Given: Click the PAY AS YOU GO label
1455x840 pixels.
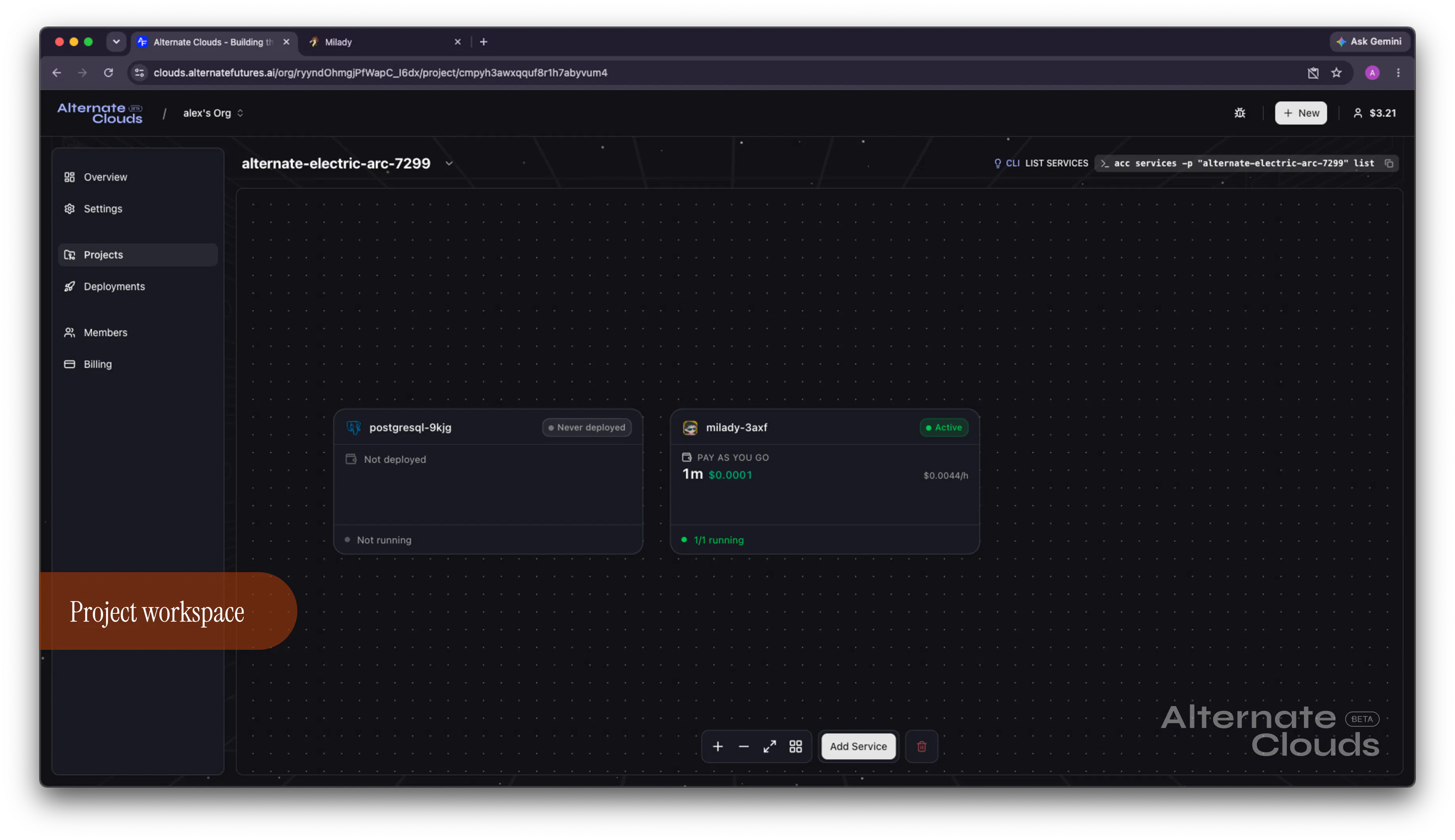Looking at the screenshot, I should coord(732,458).
